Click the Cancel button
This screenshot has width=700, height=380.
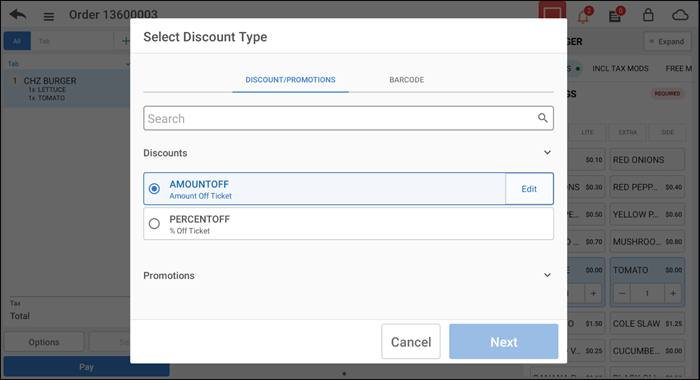point(411,342)
